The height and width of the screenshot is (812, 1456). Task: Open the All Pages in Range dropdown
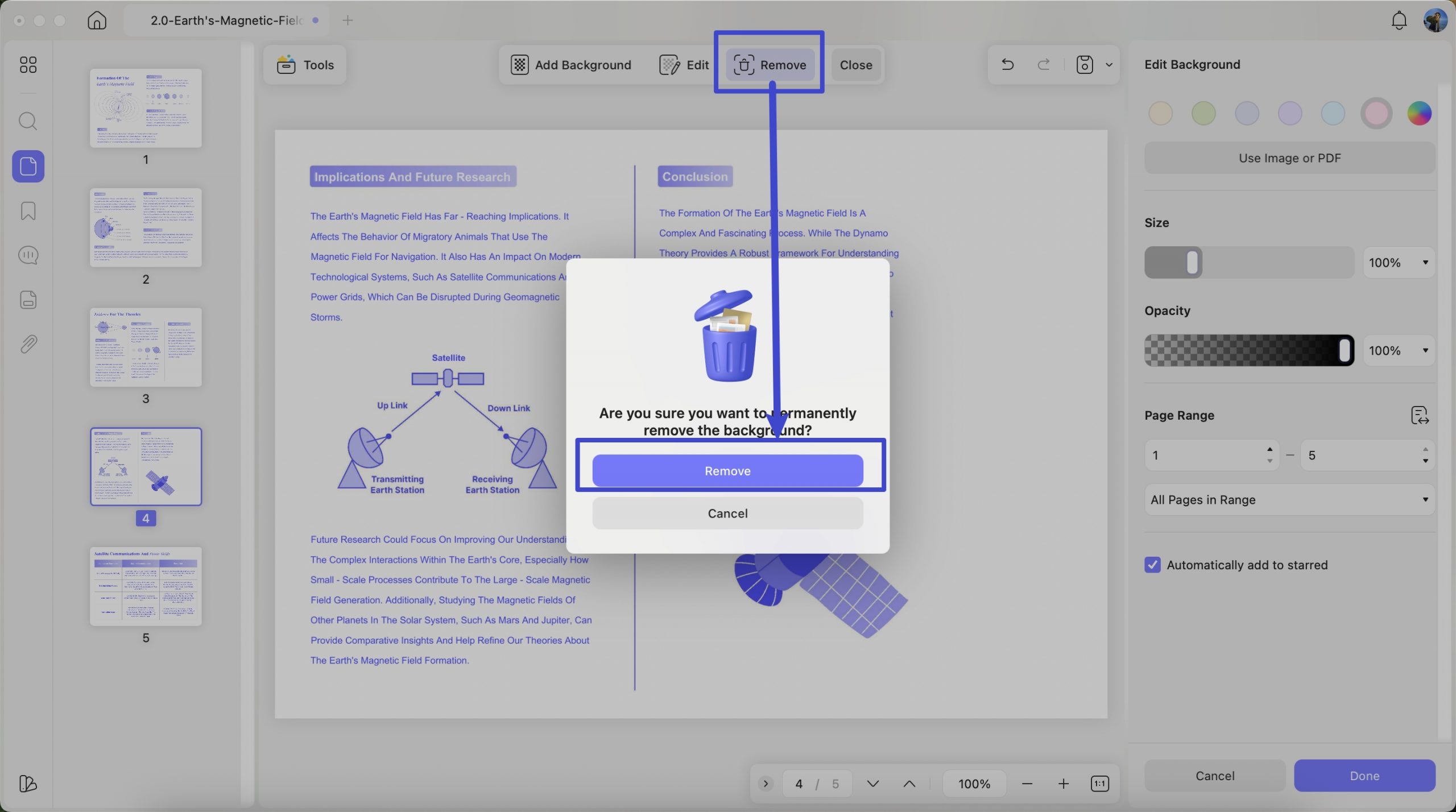(x=1289, y=500)
